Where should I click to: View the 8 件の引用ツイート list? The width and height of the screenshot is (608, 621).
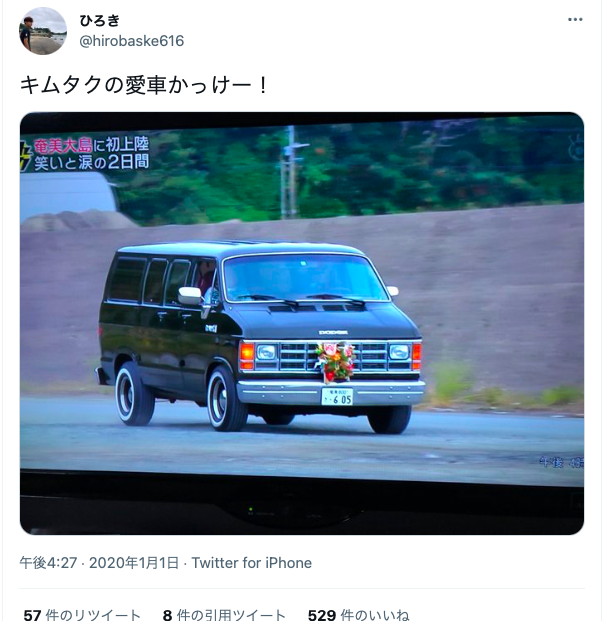[x=224, y=614]
